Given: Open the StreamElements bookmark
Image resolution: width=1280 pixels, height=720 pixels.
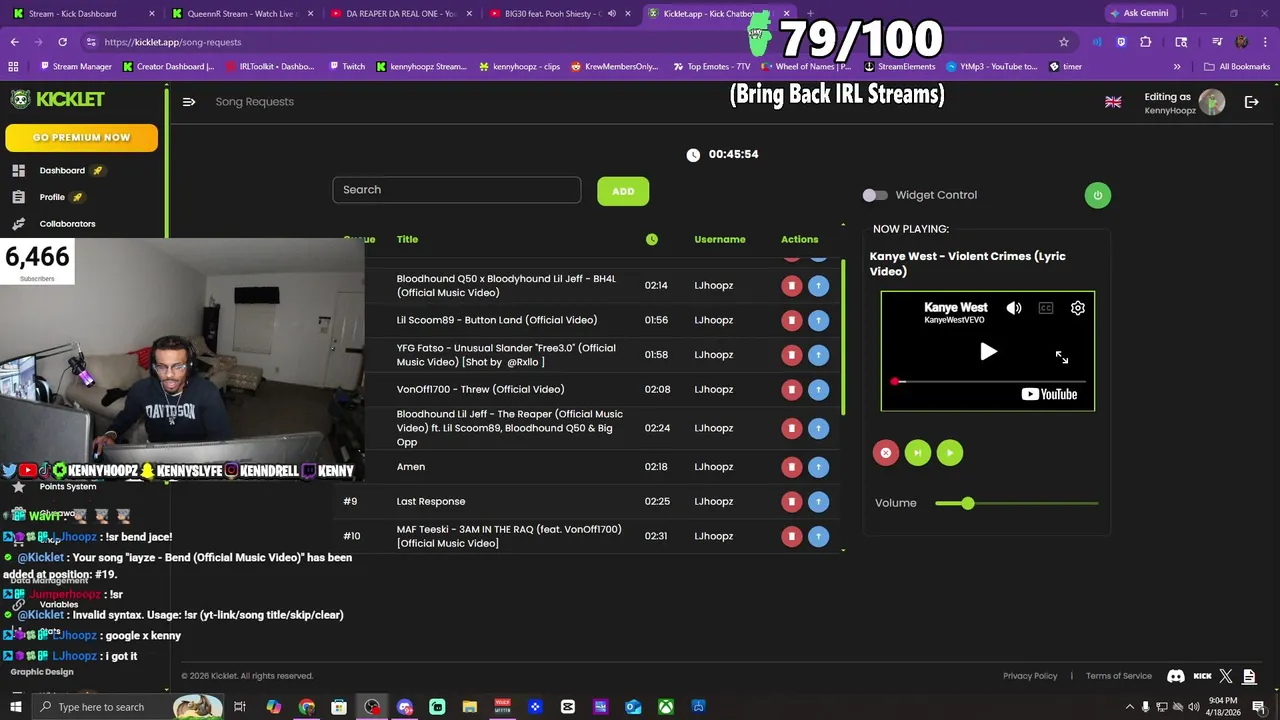Looking at the screenshot, I should 900,67.
